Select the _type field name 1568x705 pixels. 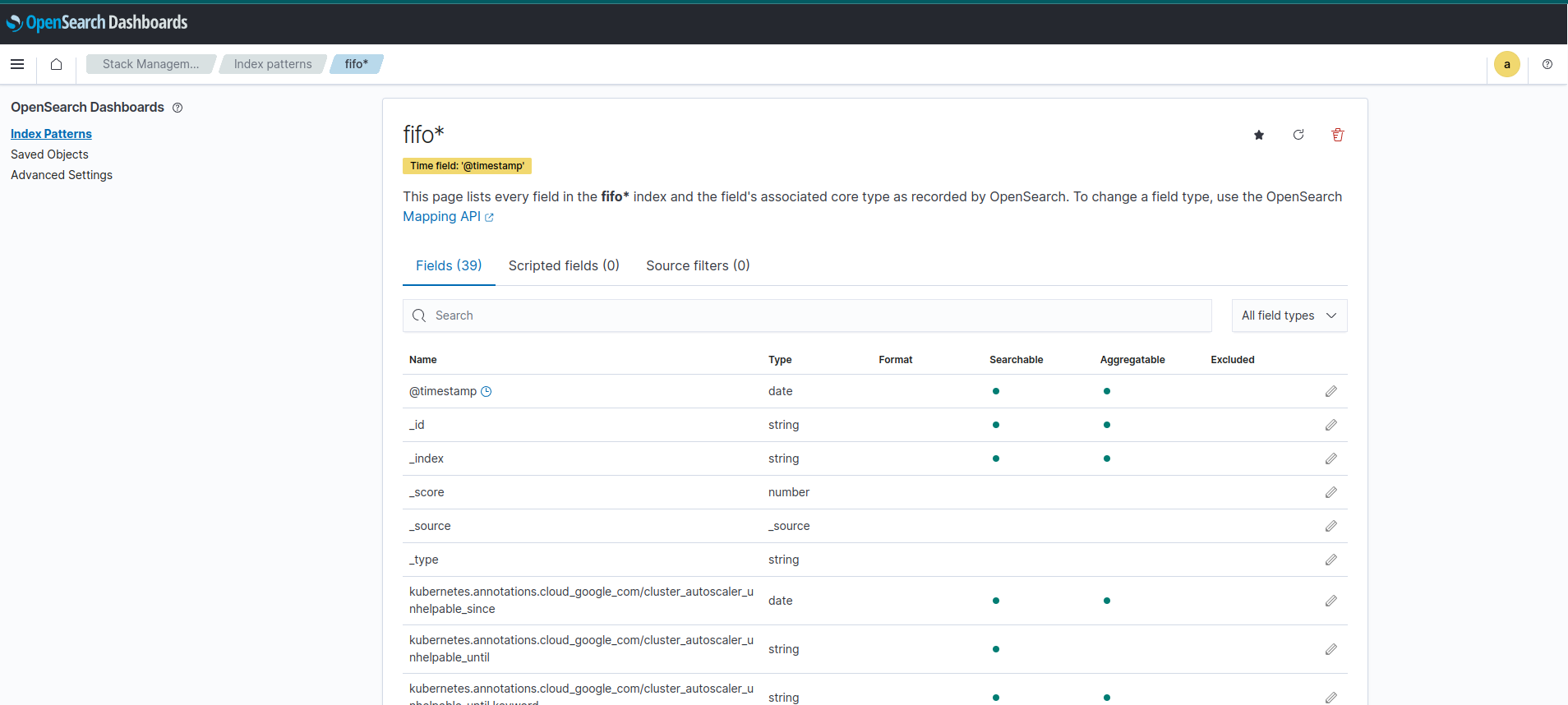[x=424, y=560]
